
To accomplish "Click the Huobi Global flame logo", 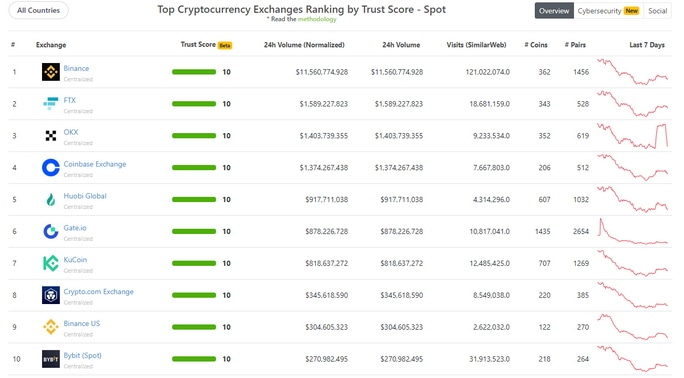I will (x=51, y=200).
